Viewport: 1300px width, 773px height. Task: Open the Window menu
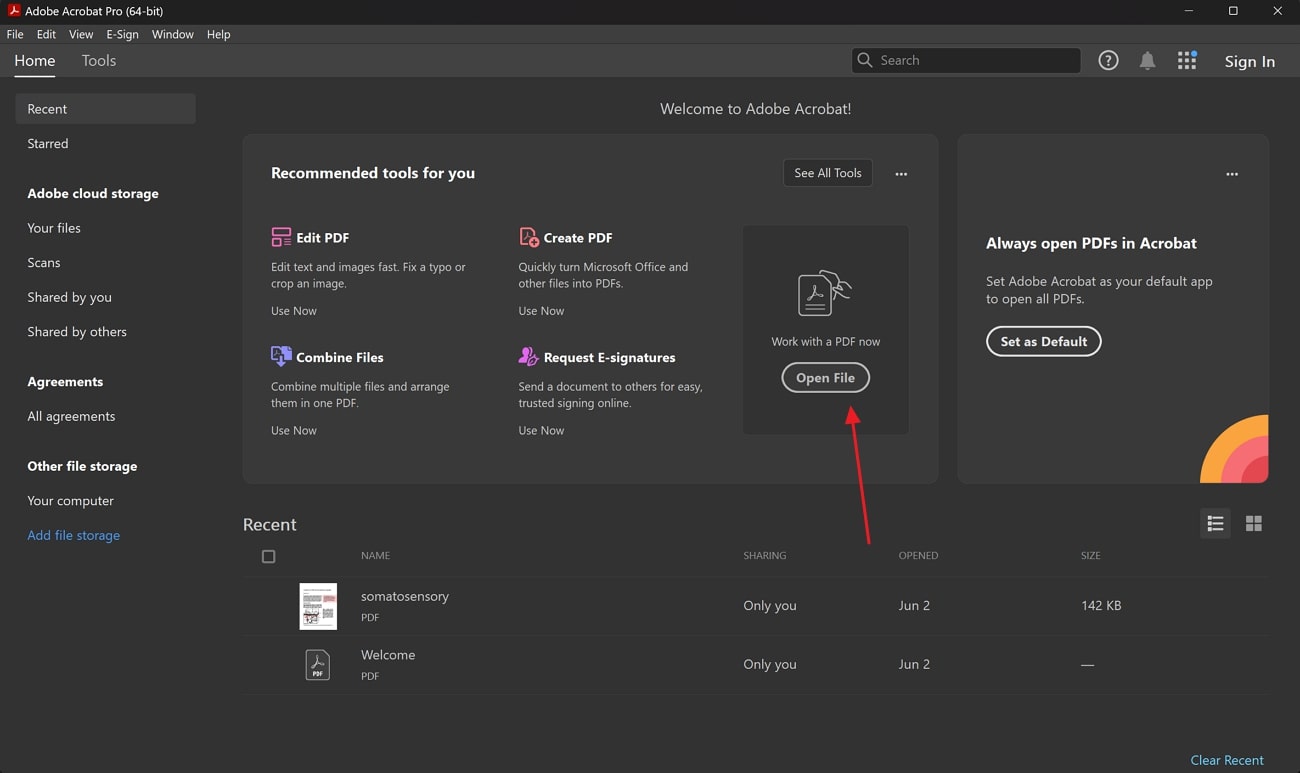point(173,34)
